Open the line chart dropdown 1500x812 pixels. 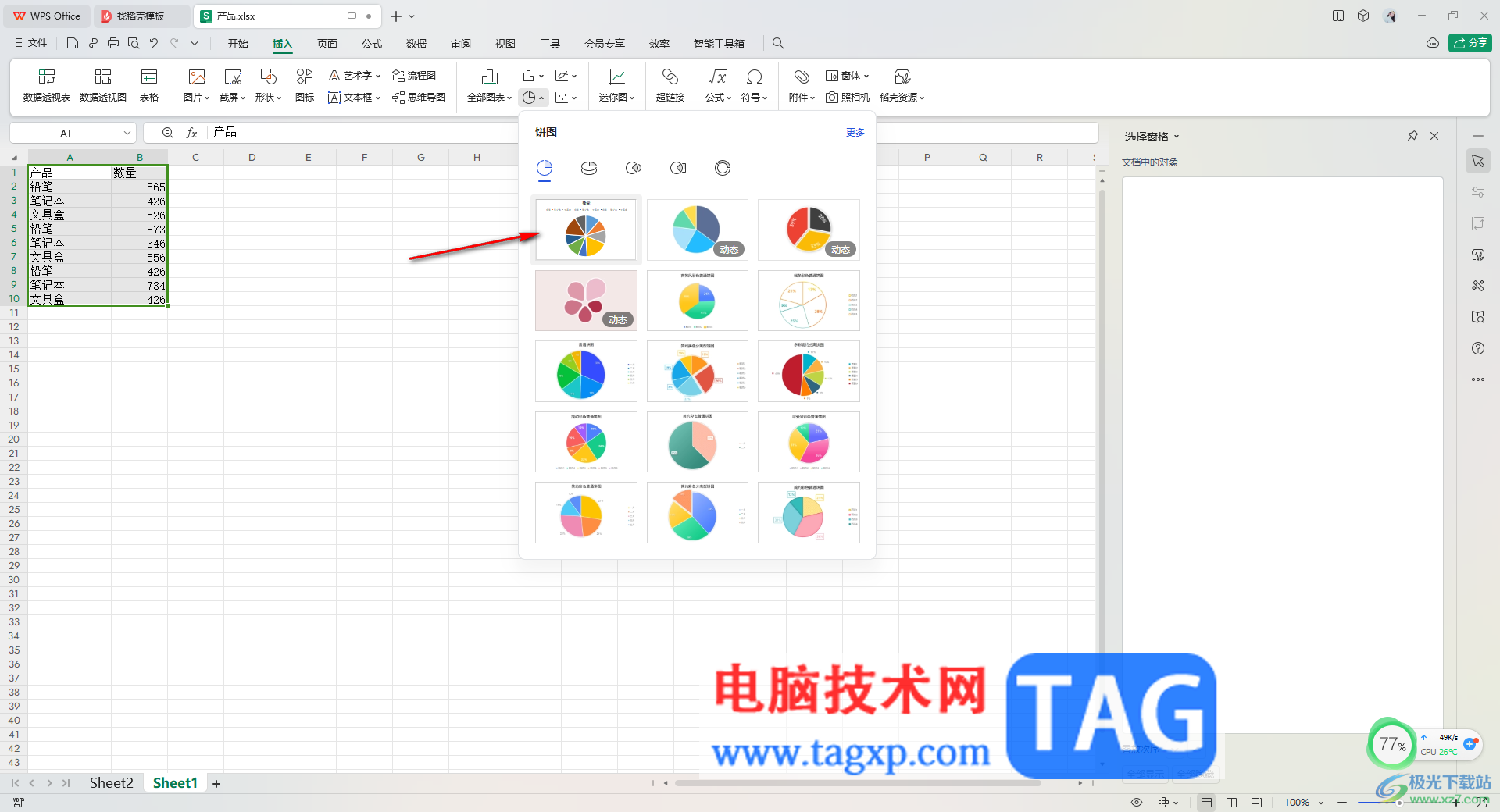point(566,76)
